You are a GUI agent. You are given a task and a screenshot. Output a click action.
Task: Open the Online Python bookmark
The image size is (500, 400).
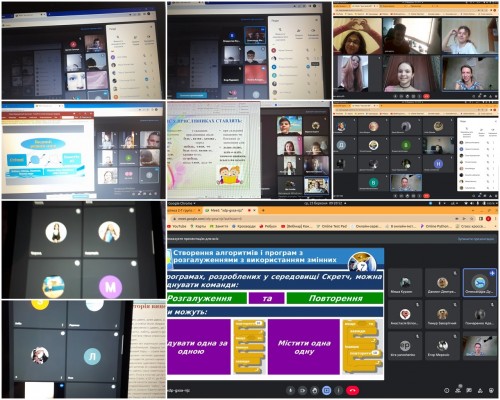pos(436,226)
